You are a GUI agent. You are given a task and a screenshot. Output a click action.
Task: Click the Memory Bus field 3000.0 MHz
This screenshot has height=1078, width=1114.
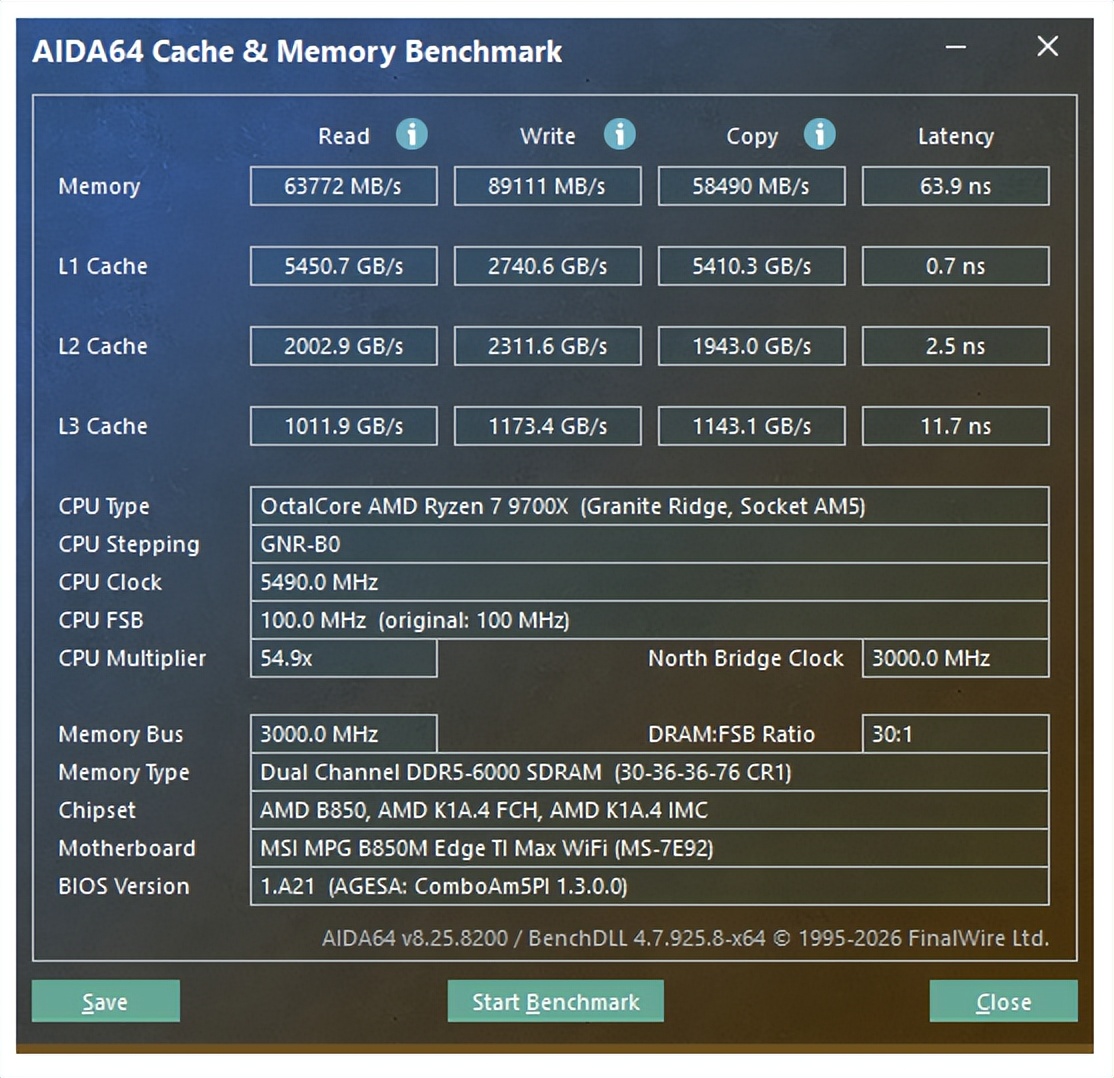click(344, 734)
